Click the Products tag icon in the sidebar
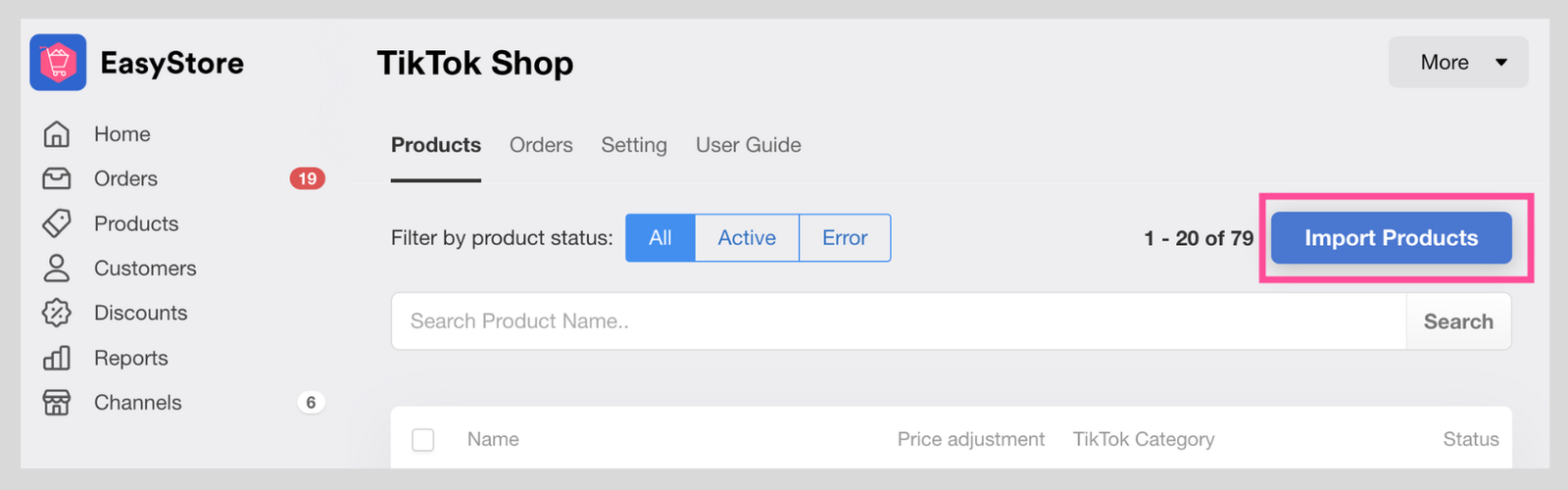Image resolution: width=1568 pixels, height=490 pixels. (57, 223)
